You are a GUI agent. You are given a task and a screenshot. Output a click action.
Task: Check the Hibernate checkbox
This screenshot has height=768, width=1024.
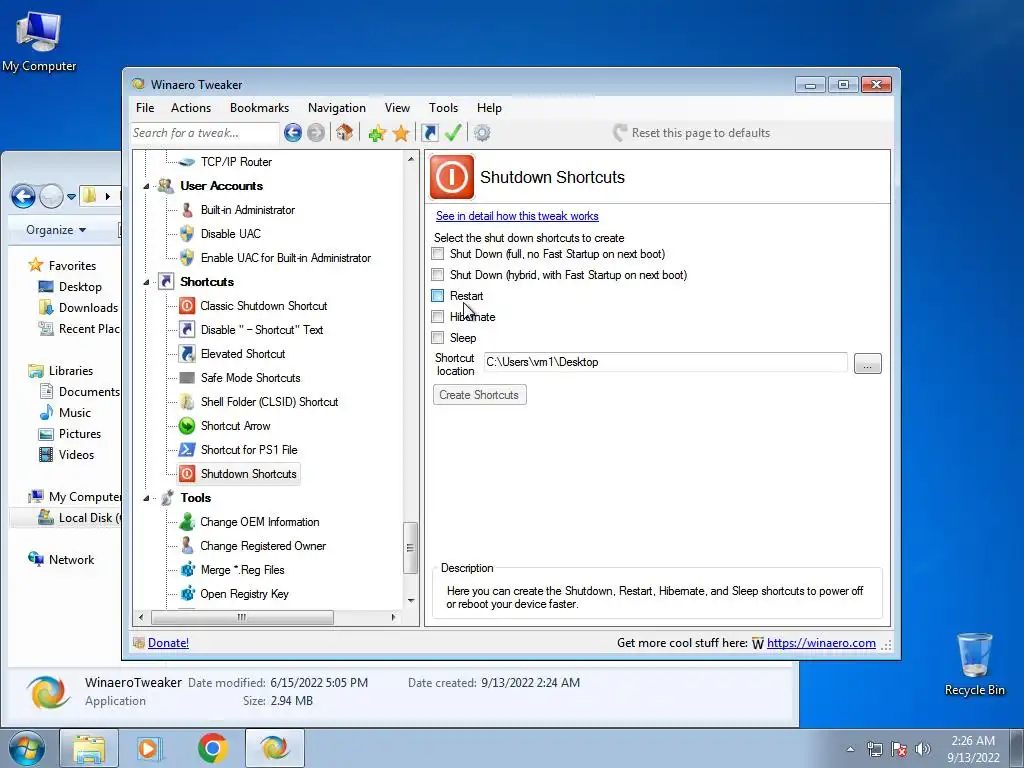click(438, 316)
